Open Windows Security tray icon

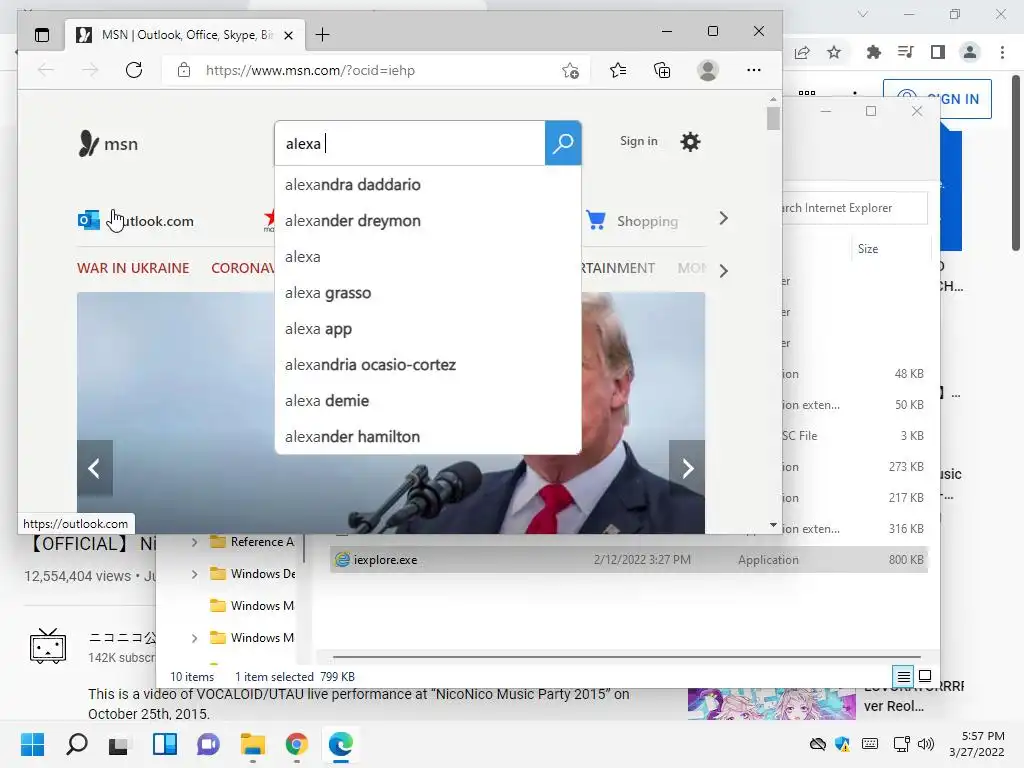pyautogui.click(x=842, y=744)
